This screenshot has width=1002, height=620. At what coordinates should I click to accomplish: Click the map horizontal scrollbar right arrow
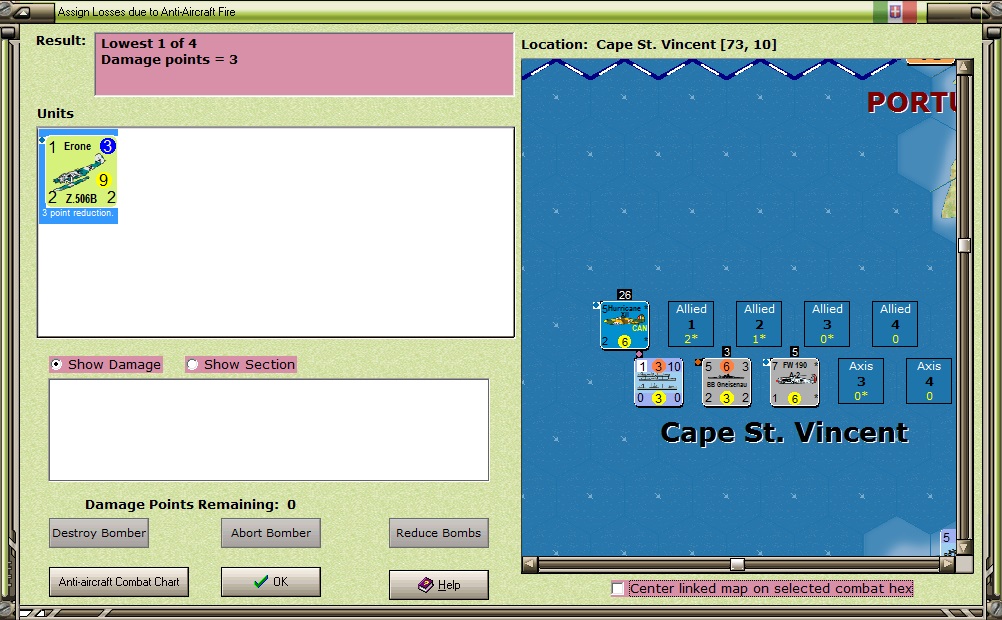948,564
